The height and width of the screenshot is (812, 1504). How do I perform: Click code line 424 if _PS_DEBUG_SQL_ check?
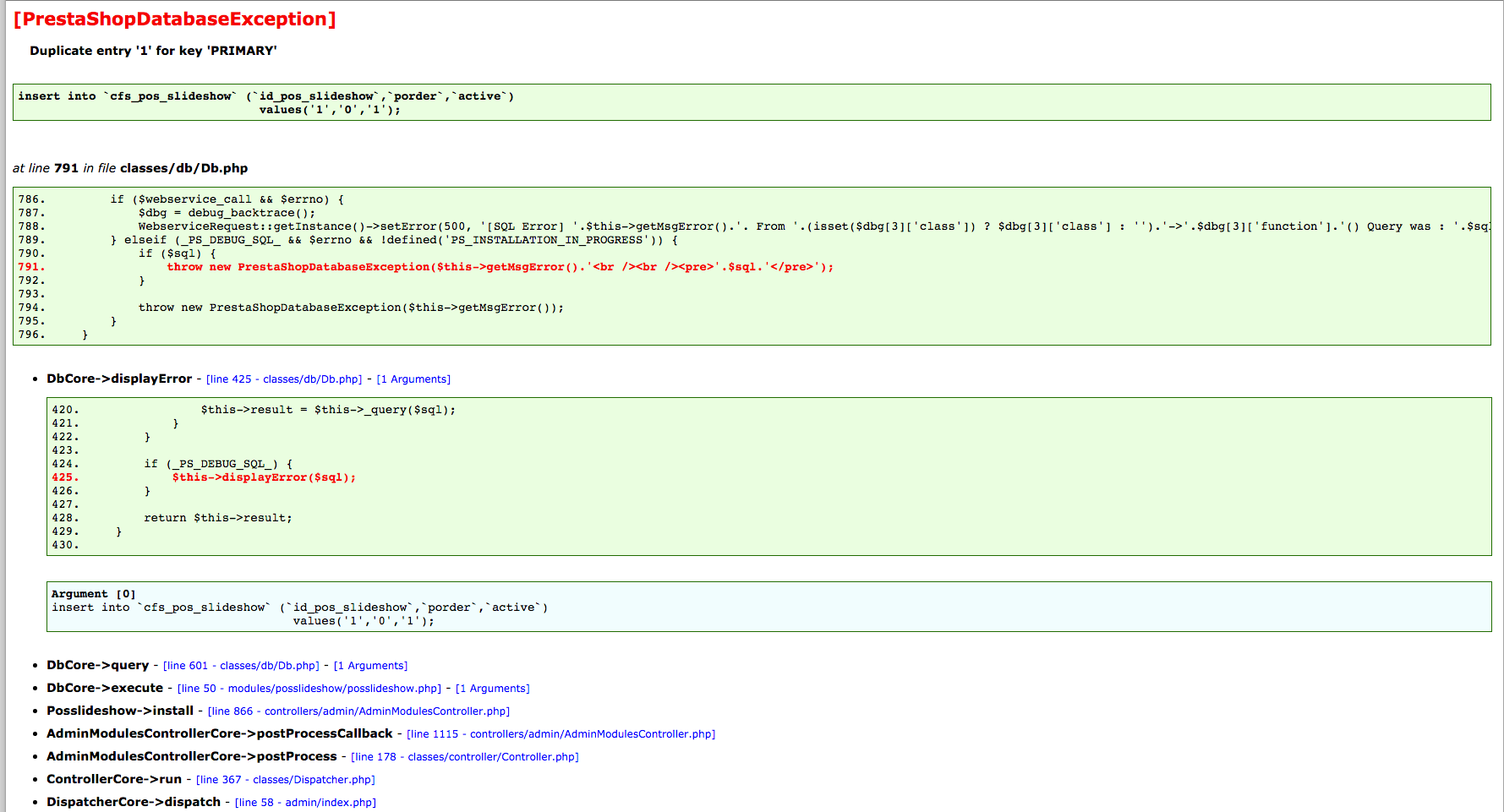pos(218,464)
